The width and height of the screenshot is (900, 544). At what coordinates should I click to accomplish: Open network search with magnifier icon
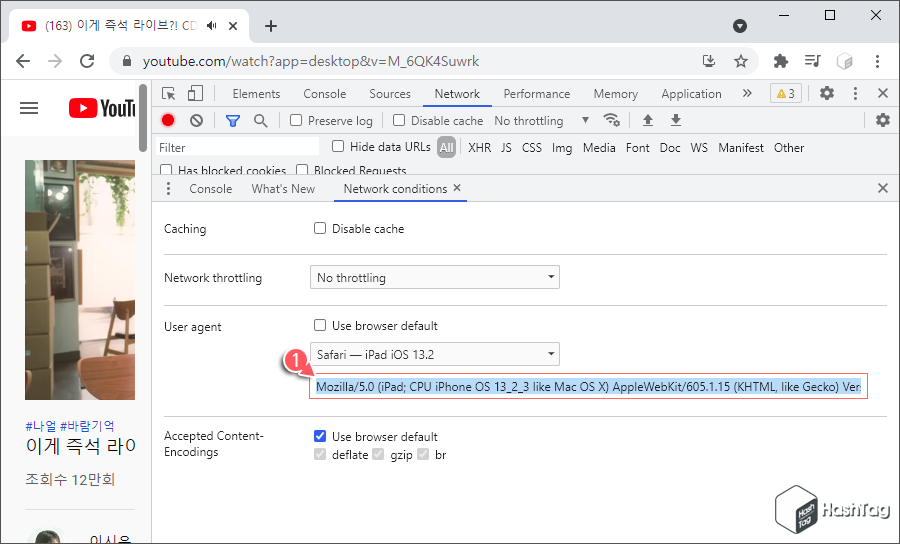tap(261, 121)
